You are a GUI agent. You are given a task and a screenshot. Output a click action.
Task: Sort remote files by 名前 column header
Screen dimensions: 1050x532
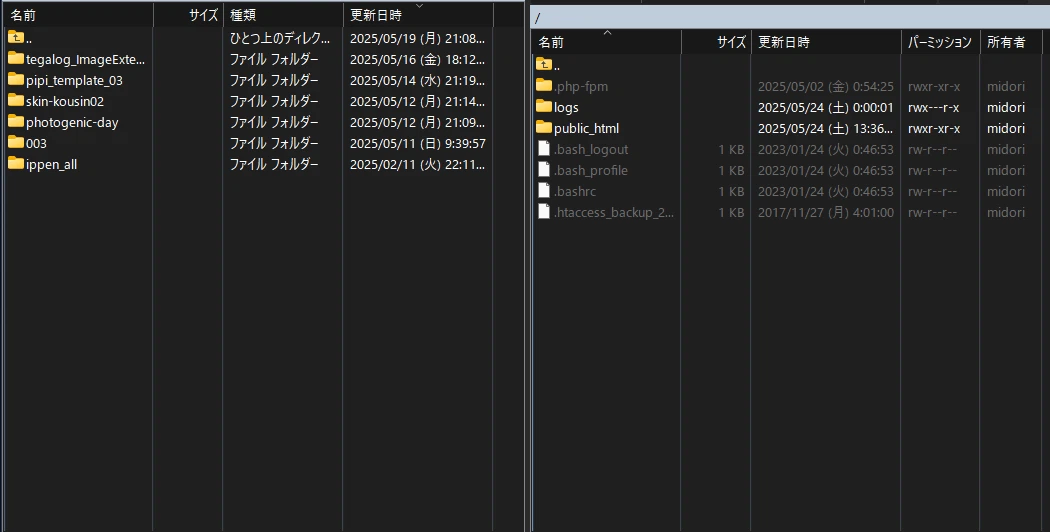[x=607, y=42]
